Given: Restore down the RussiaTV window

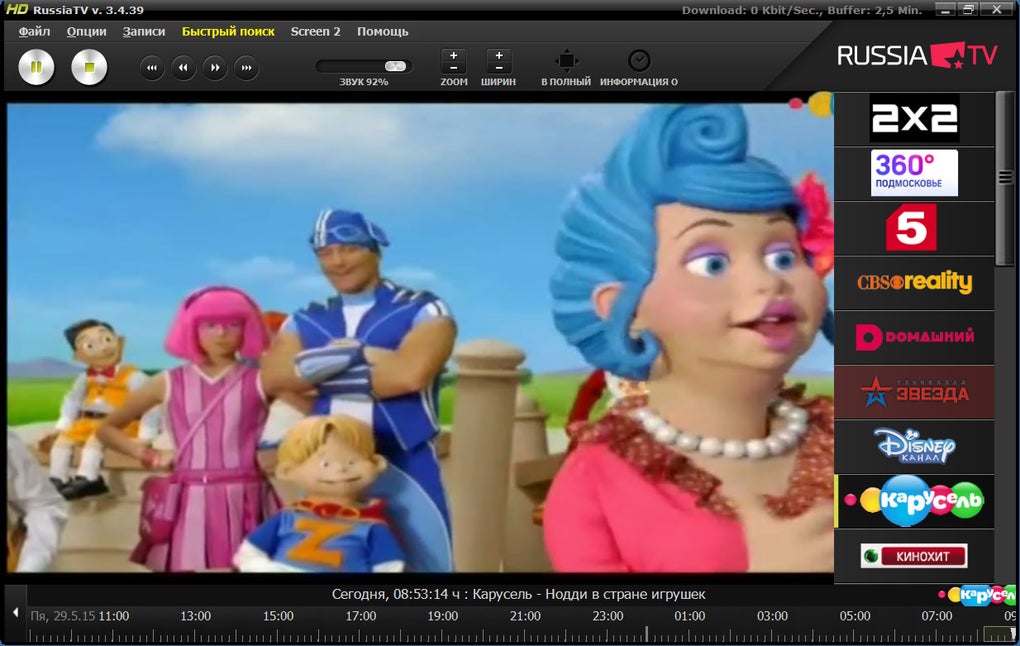Looking at the screenshot, I should (x=969, y=10).
